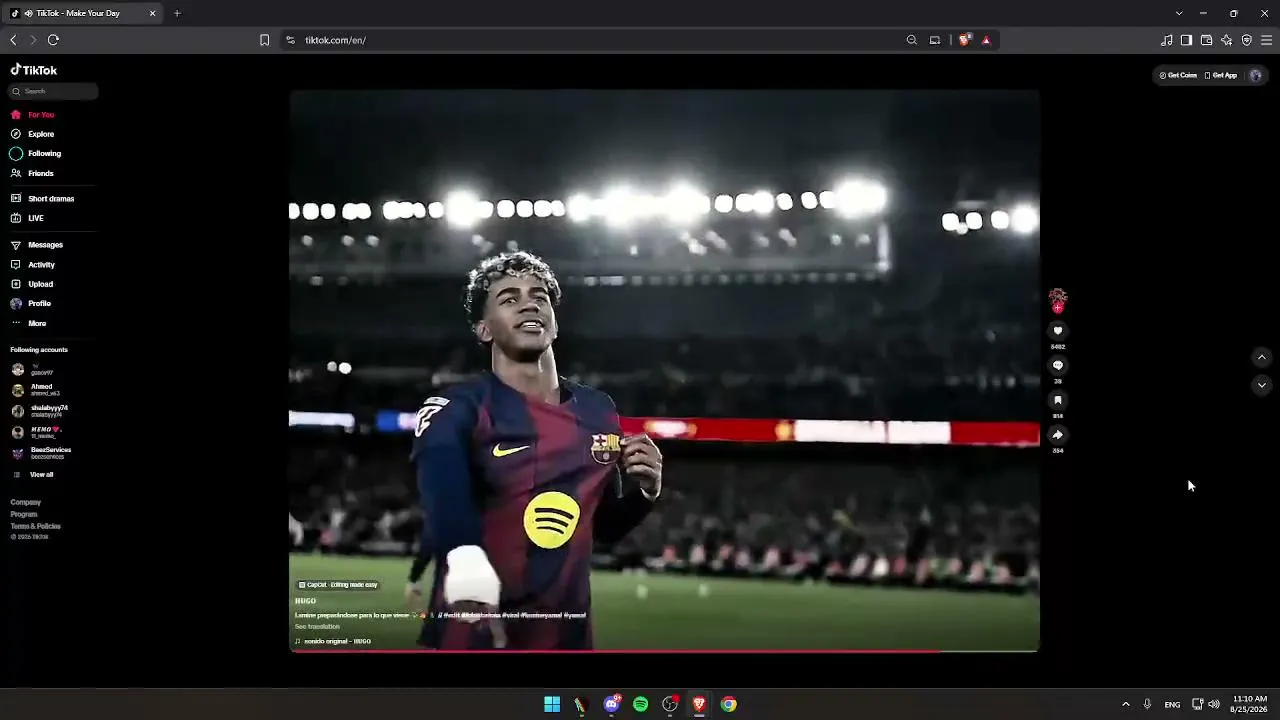Screen dimensions: 1280x720
Task: Close the TikTok - Make Your Day tab
Action: [x=152, y=13]
